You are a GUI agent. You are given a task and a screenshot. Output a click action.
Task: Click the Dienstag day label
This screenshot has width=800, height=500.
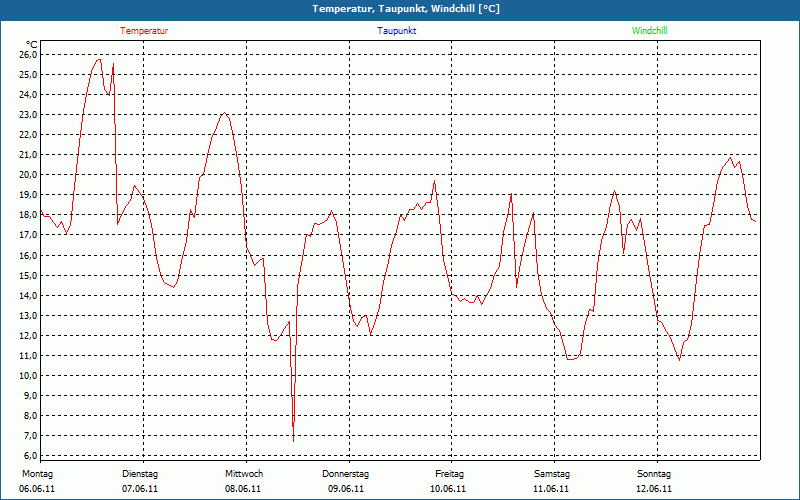click(x=140, y=474)
